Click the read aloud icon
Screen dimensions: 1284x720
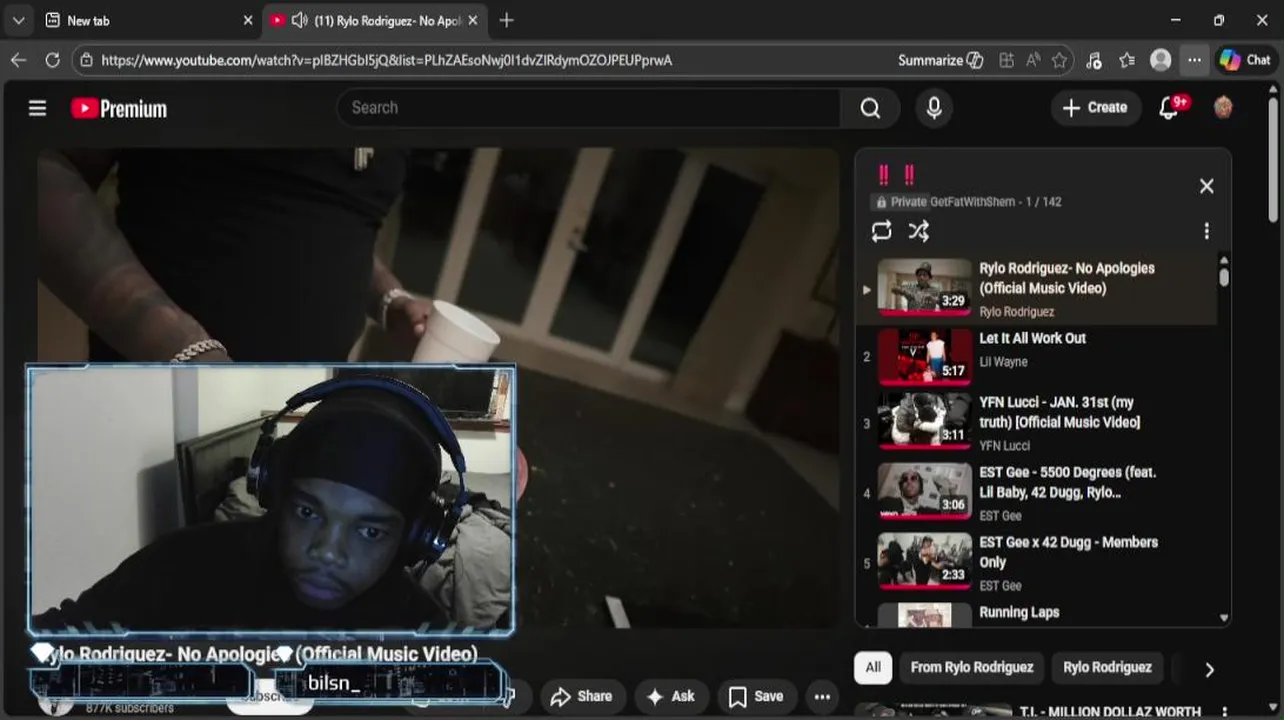[x=1033, y=60]
